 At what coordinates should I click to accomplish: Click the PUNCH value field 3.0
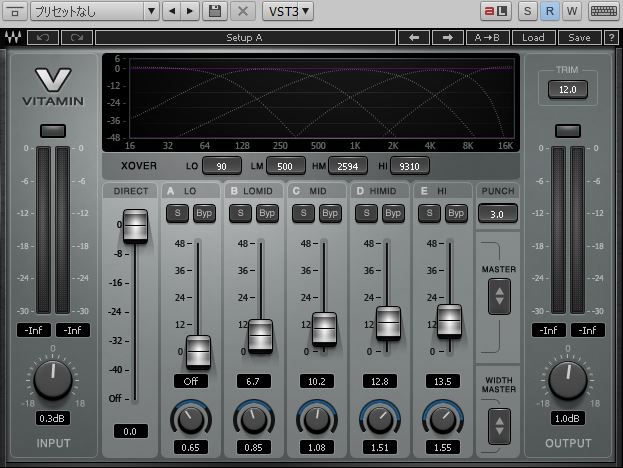pyautogui.click(x=497, y=214)
